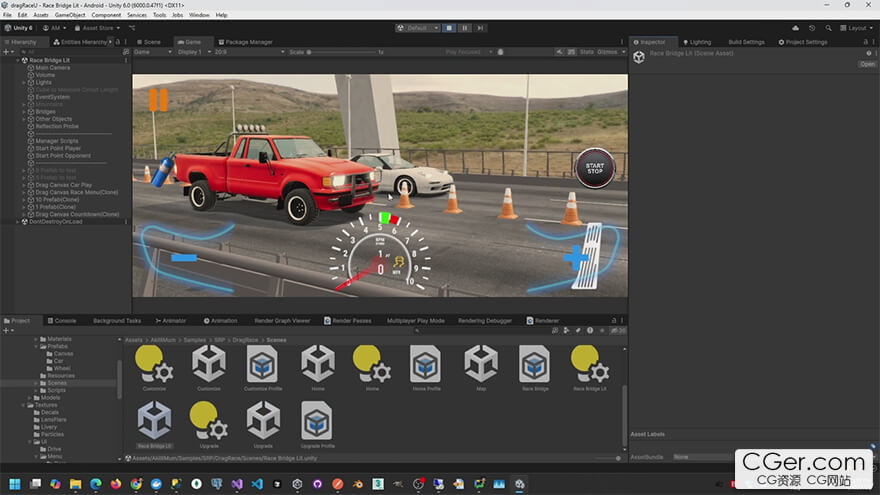
Task: Adjust the Game view Scale slider
Action: pyautogui.click(x=342, y=52)
